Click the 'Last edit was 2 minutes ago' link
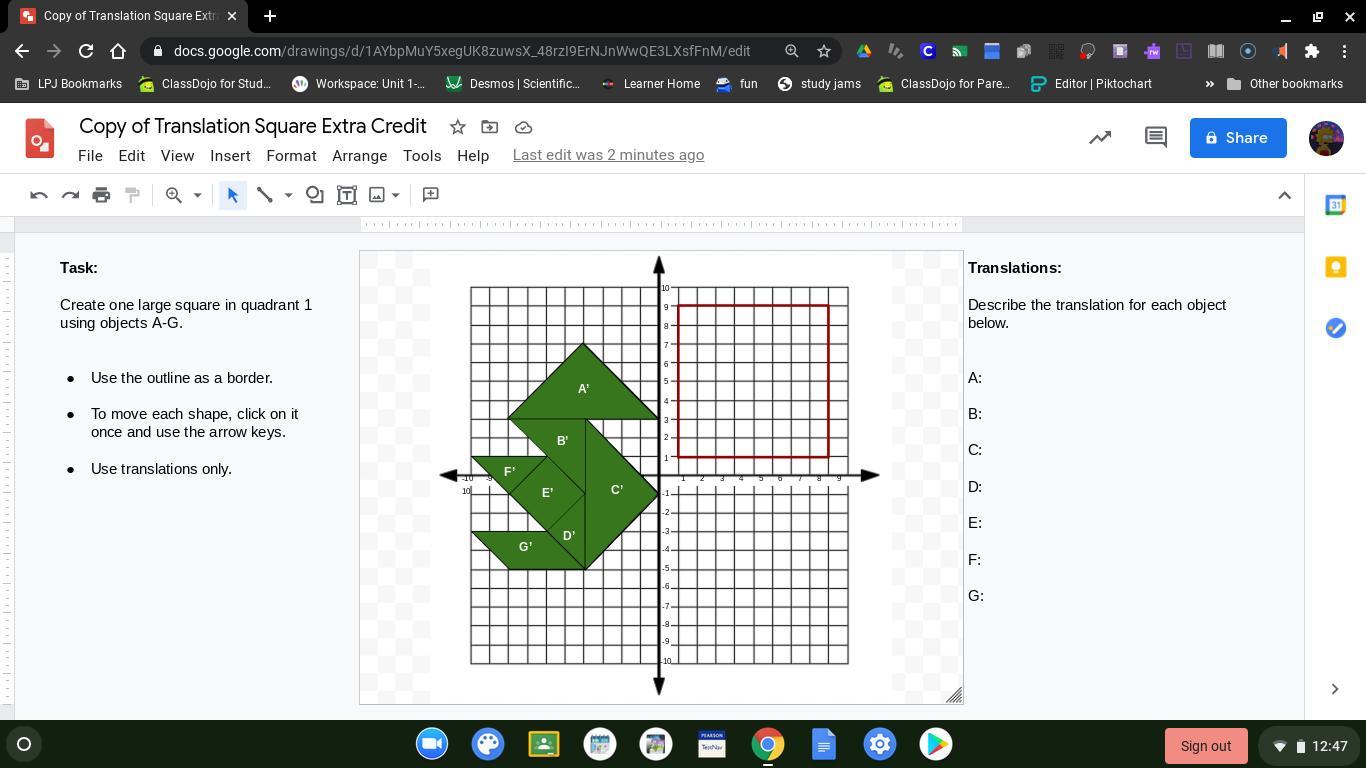This screenshot has width=1366, height=768. pos(608,155)
